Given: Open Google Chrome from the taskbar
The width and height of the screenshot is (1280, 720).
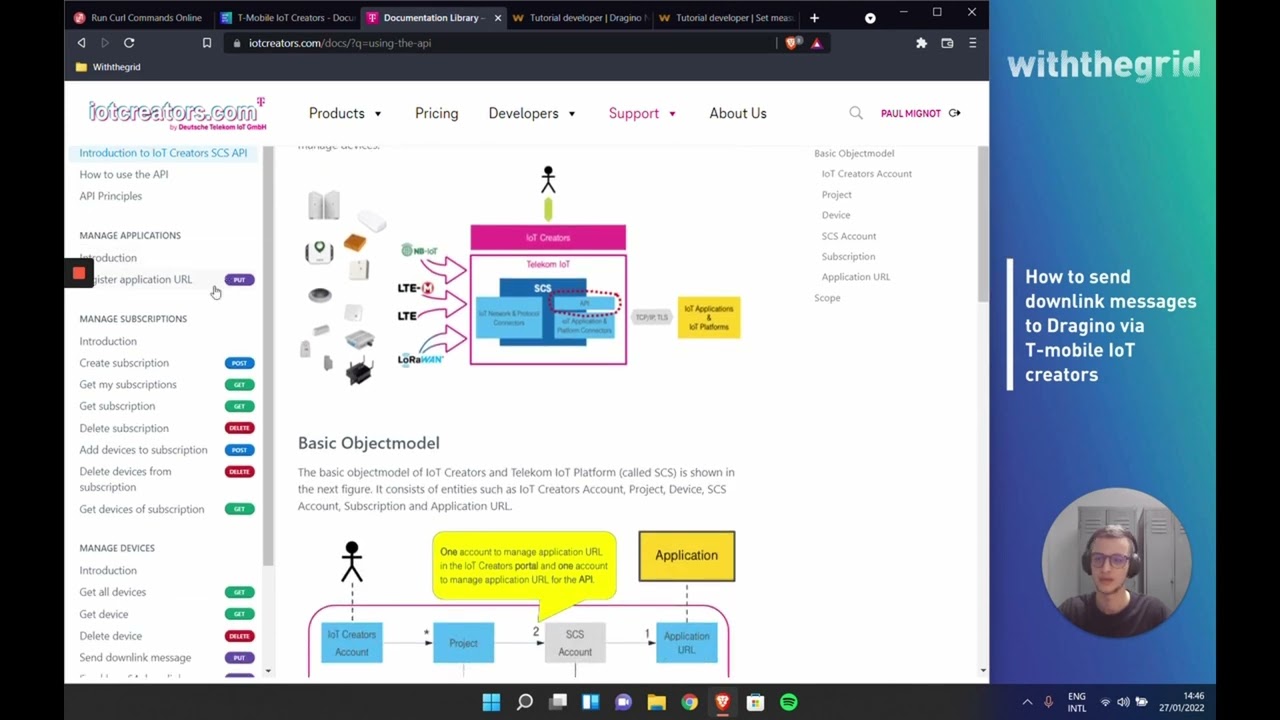Looking at the screenshot, I should [689, 702].
